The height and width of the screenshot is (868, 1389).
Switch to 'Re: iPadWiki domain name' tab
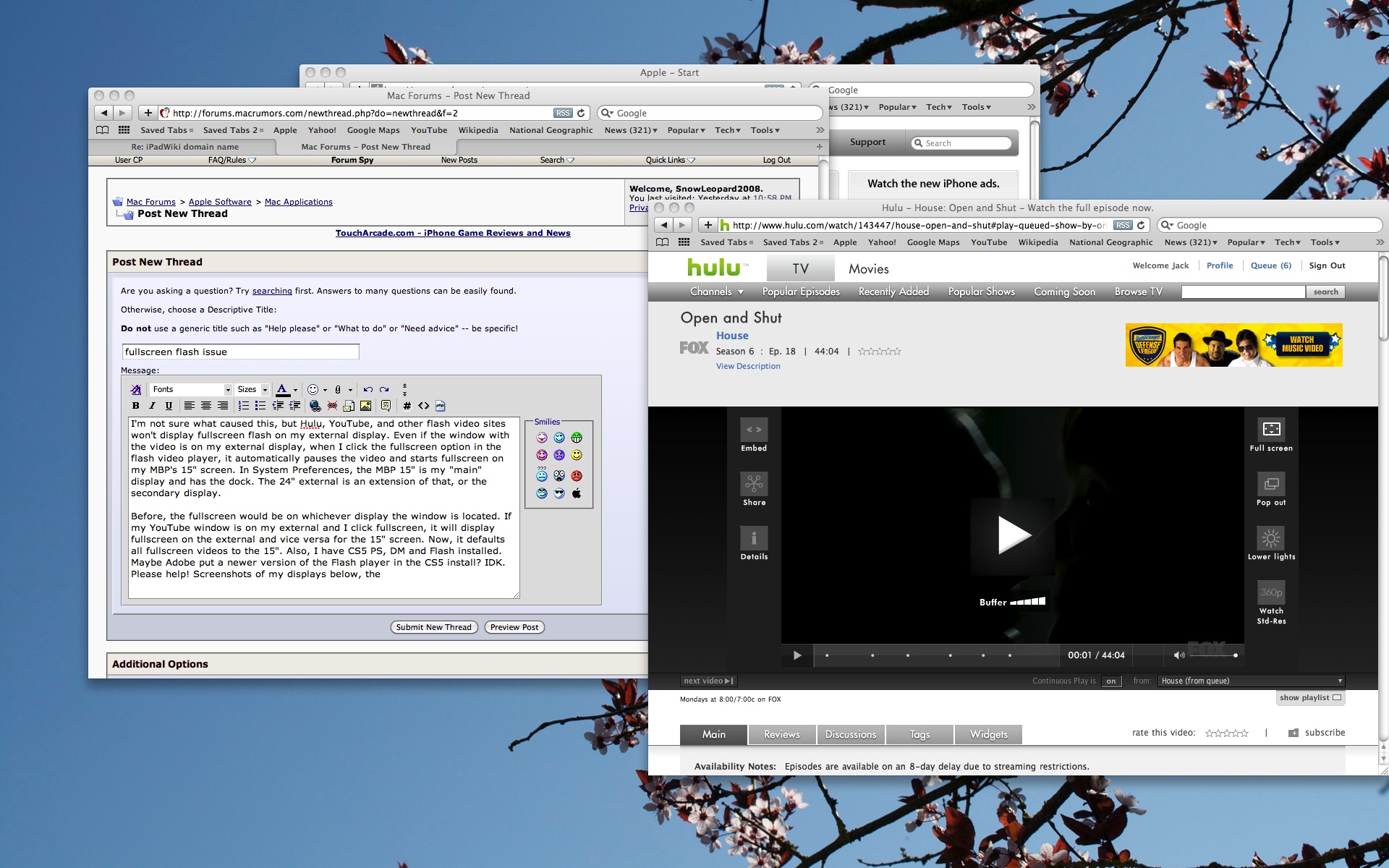184,146
